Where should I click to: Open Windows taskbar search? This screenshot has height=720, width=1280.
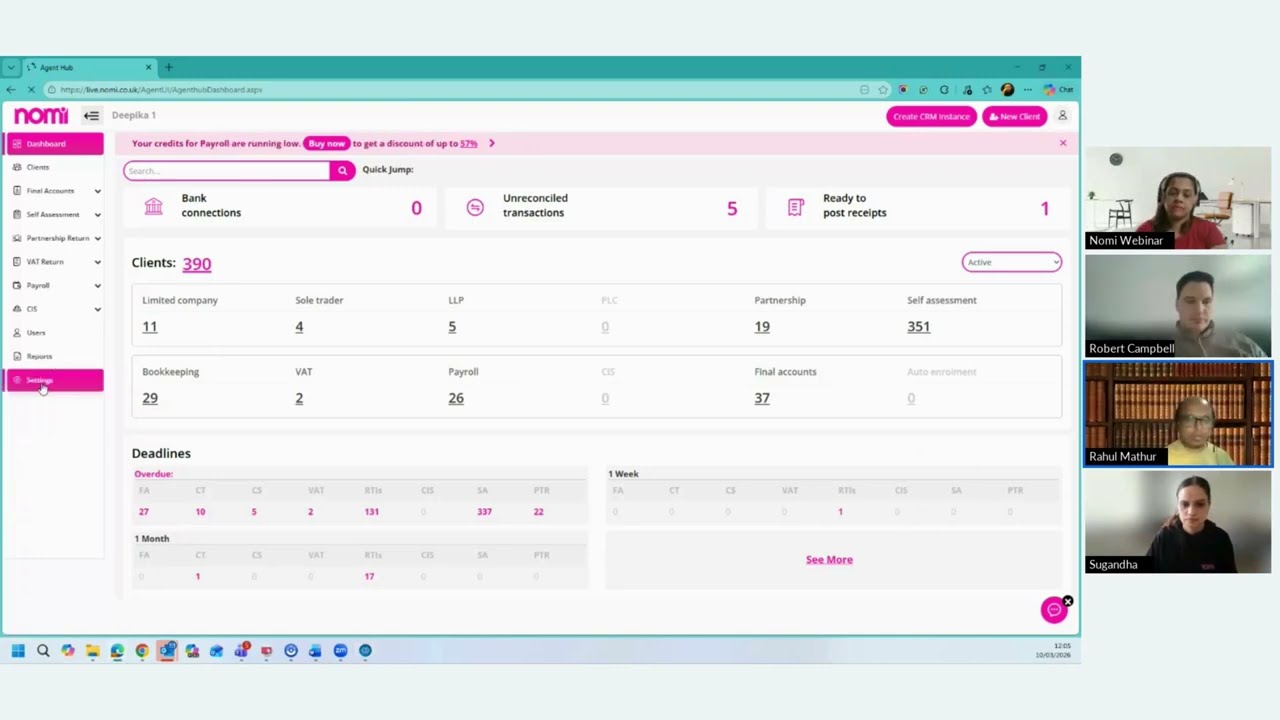point(43,651)
